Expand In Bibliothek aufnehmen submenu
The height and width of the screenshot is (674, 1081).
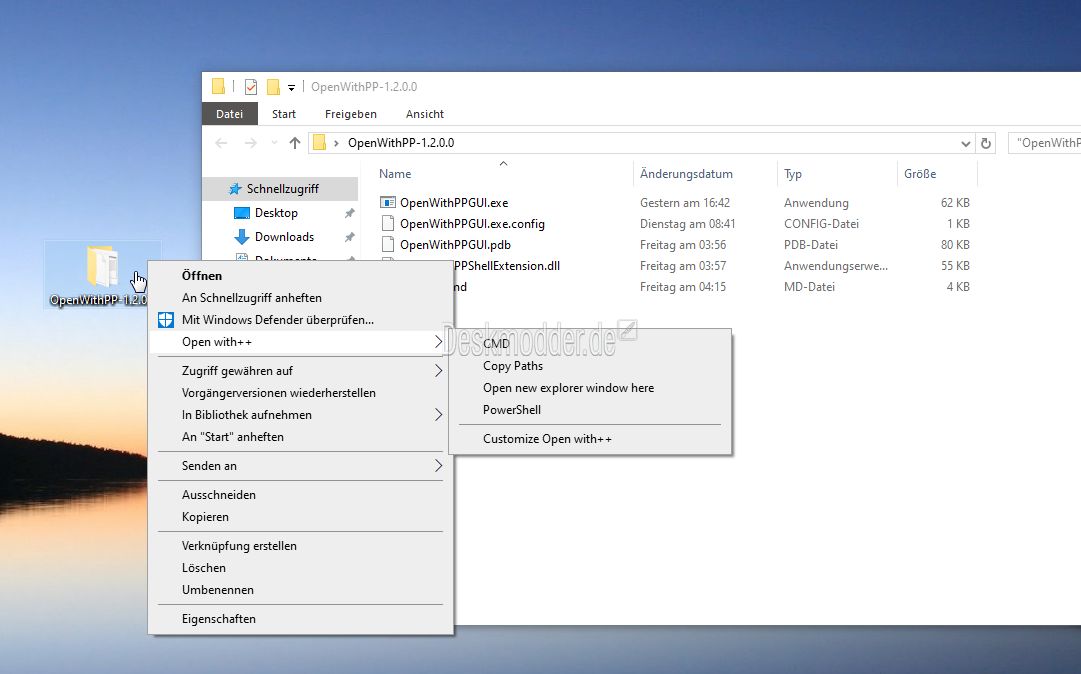click(x=301, y=415)
